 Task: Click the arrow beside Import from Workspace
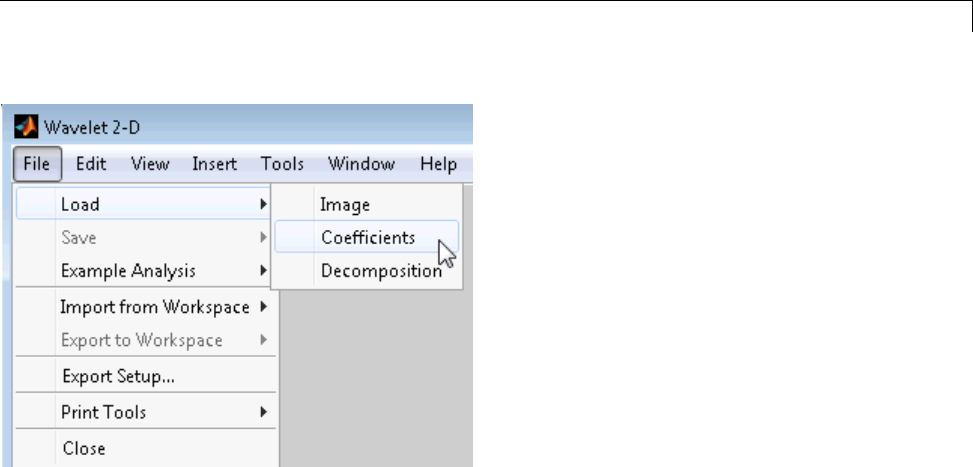click(264, 306)
